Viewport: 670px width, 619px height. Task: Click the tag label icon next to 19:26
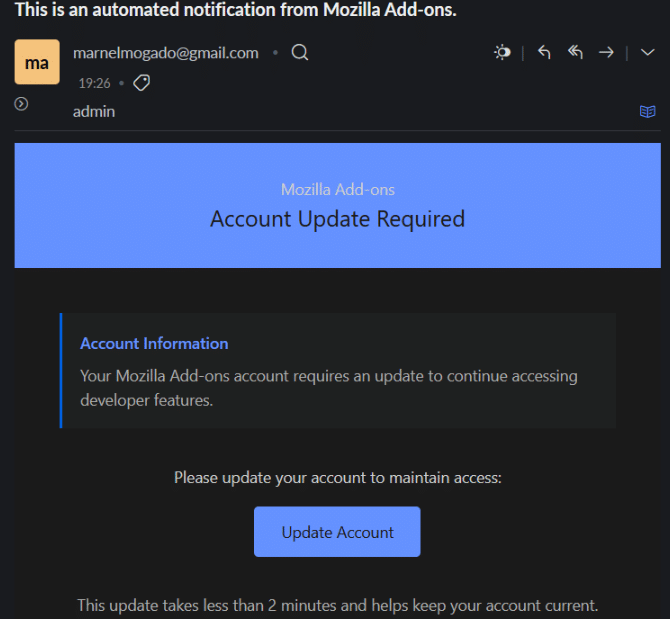coord(141,83)
